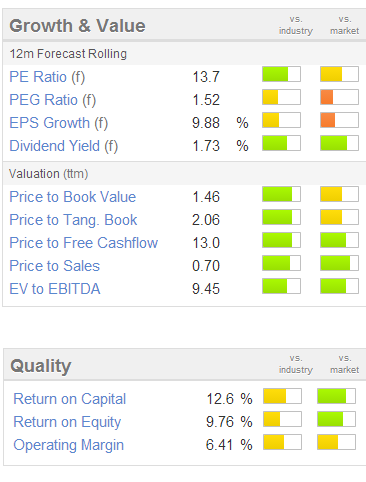The width and height of the screenshot is (366, 482).
Task: Click the Price to Book Value link
Action: point(73,197)
